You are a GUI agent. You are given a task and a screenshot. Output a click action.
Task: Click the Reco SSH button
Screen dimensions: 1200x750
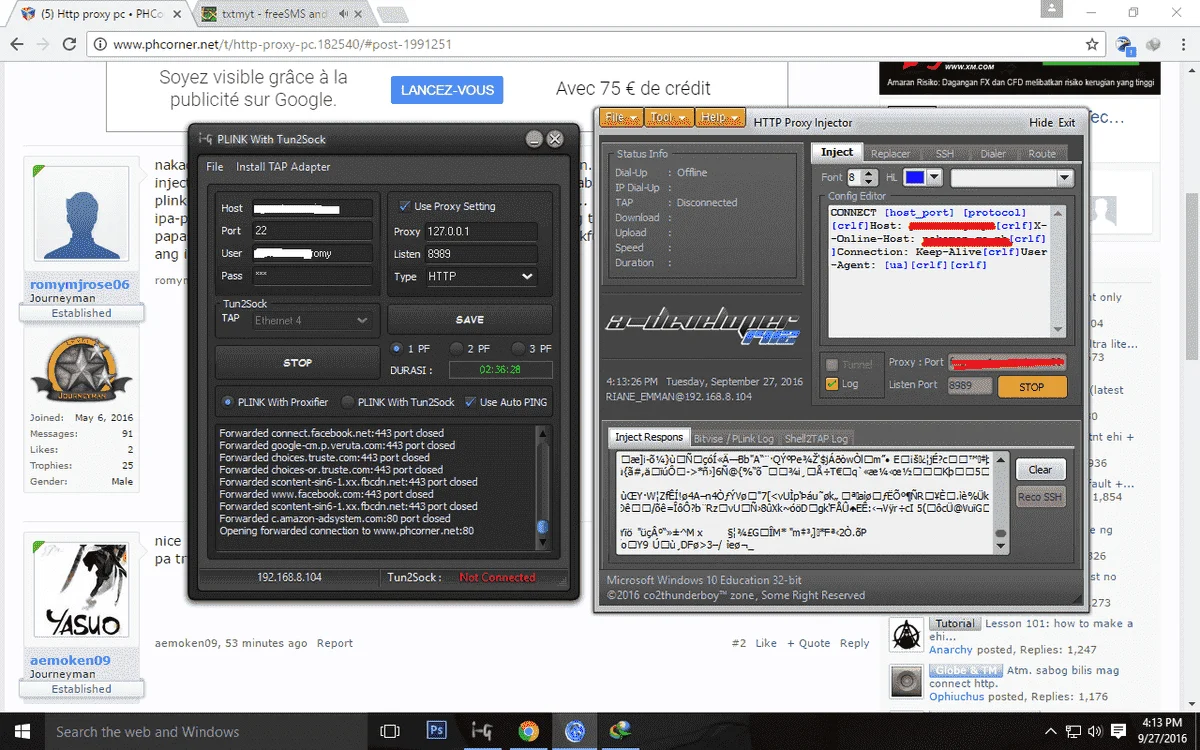pos(1040,497)
